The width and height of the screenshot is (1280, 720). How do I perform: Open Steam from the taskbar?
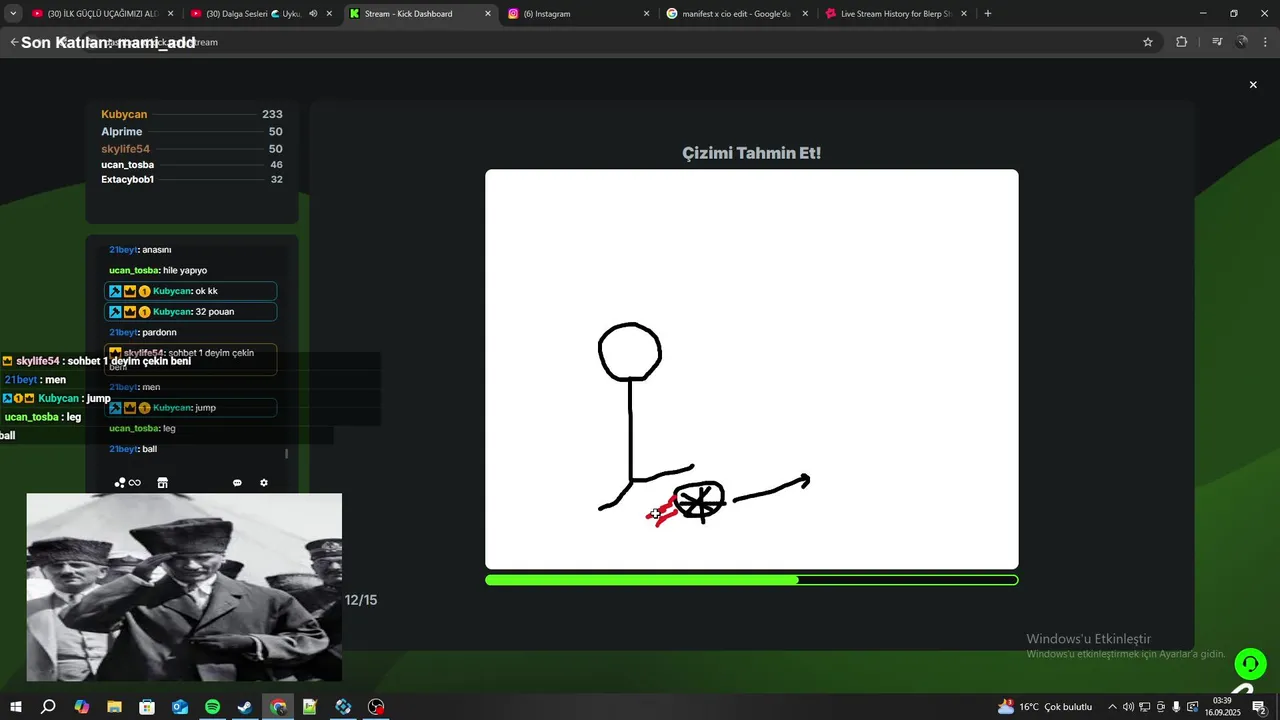245,707
